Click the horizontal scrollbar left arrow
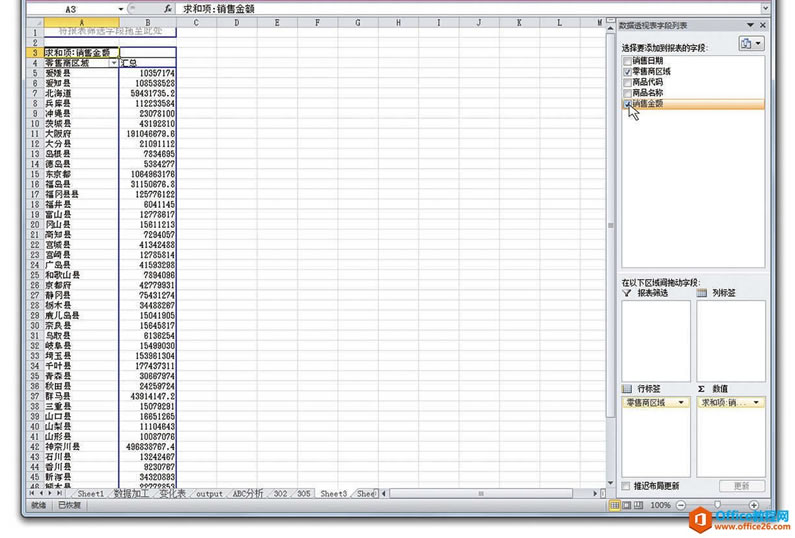The height and width of the screenshot is (538, 795). pyautogui.click(x=384, y=493)
